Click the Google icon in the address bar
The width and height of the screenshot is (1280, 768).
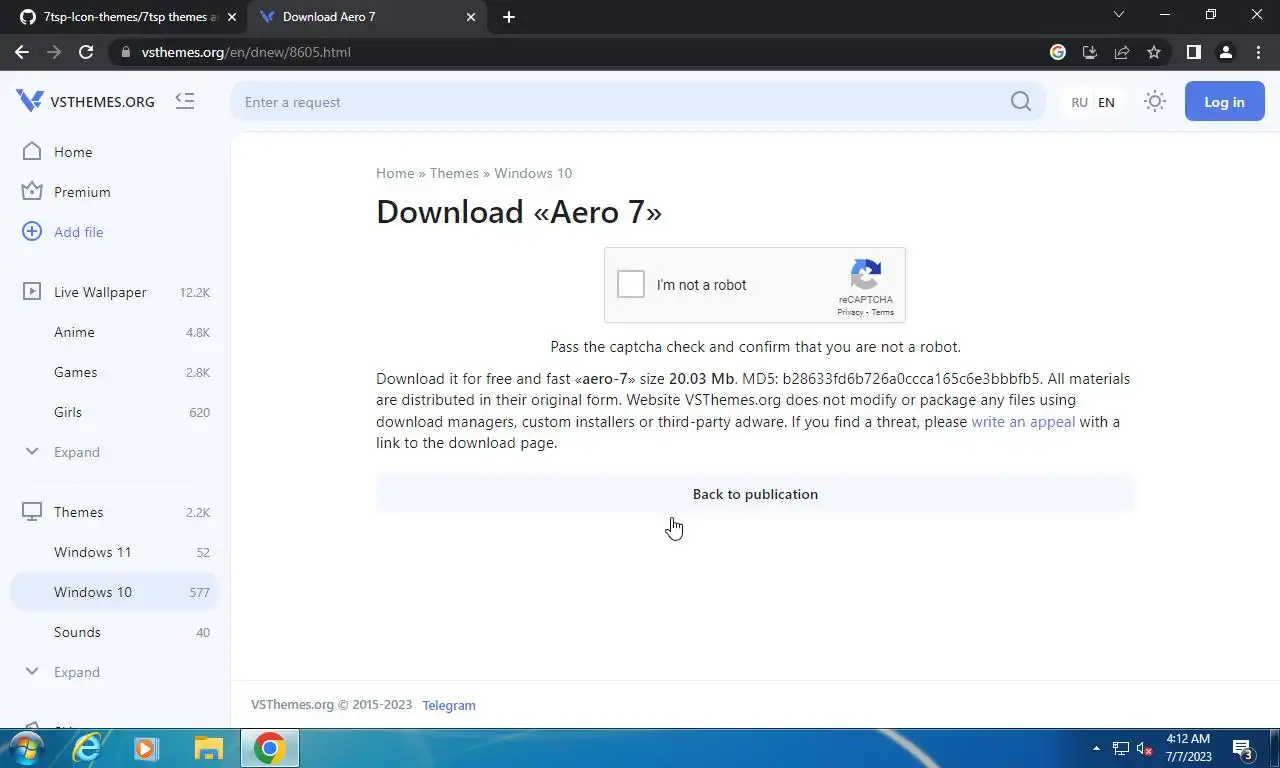coord(1058,52)
